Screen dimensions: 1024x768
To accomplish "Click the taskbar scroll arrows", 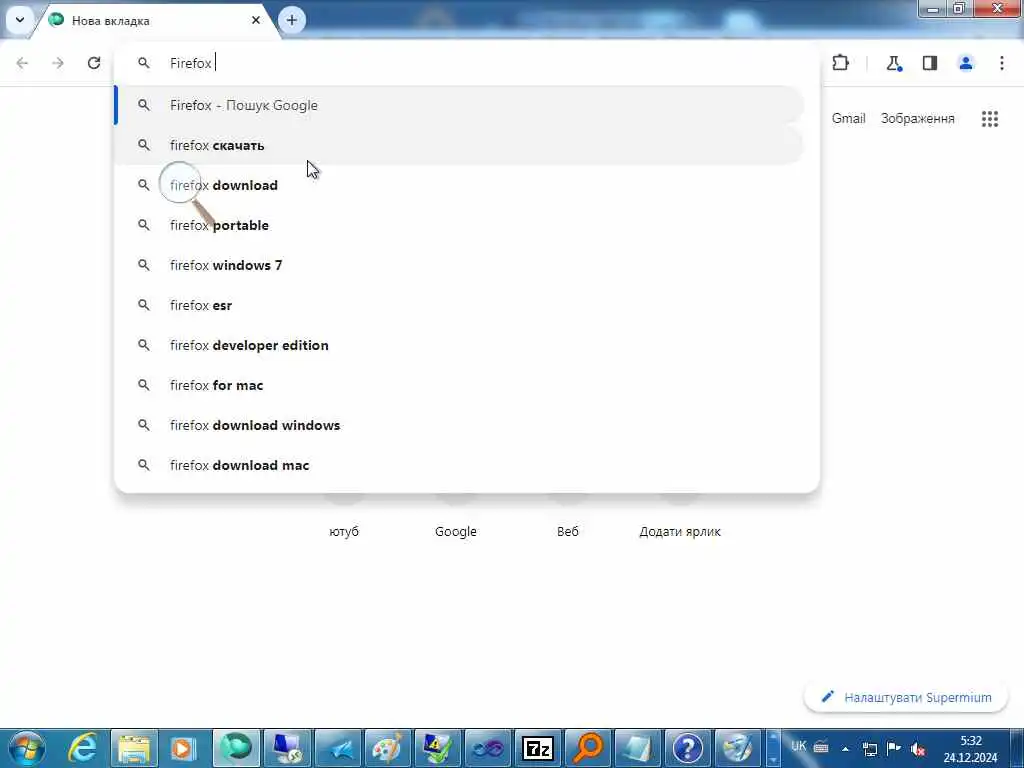I will pos(773,748).
